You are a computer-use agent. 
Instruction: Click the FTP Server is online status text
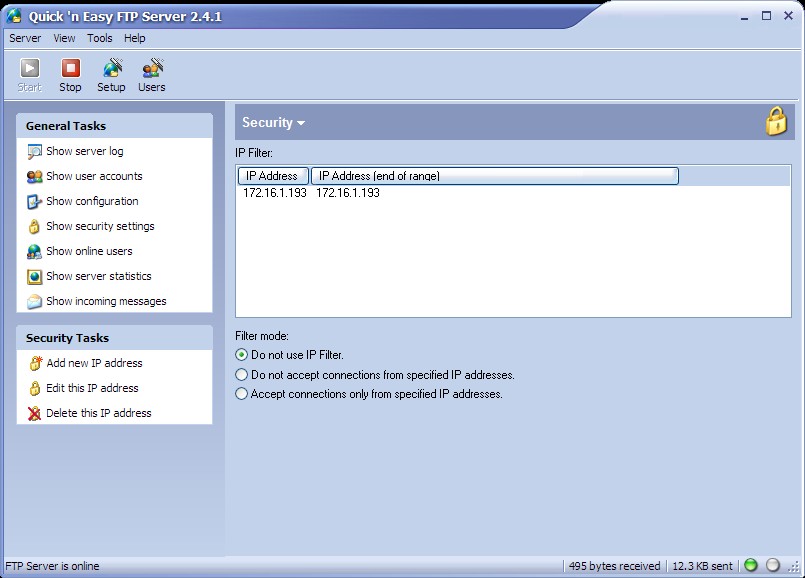[x=52, y=566]
